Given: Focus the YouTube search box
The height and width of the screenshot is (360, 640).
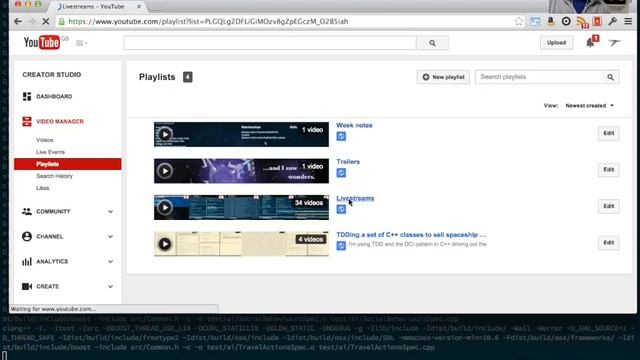Looking at the screenshot, I should (270, 43).
